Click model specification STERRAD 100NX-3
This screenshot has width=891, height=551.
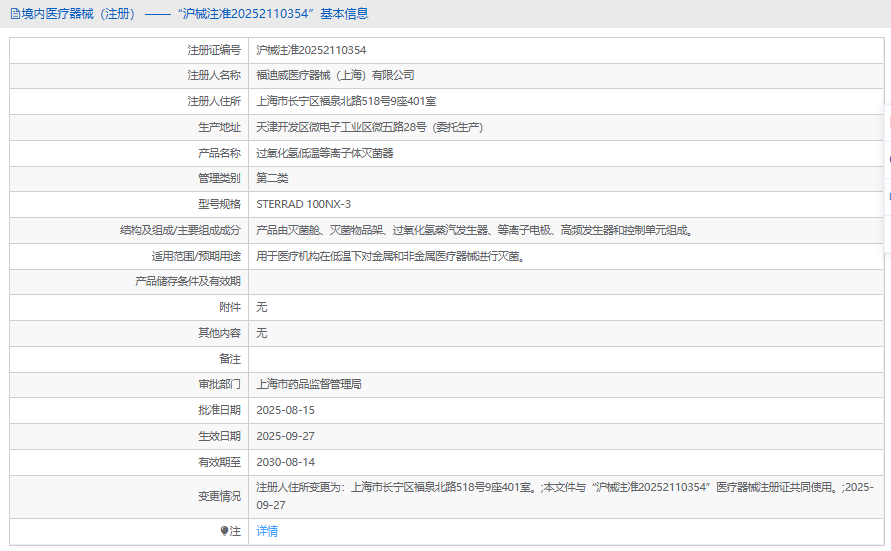[304, 204]
